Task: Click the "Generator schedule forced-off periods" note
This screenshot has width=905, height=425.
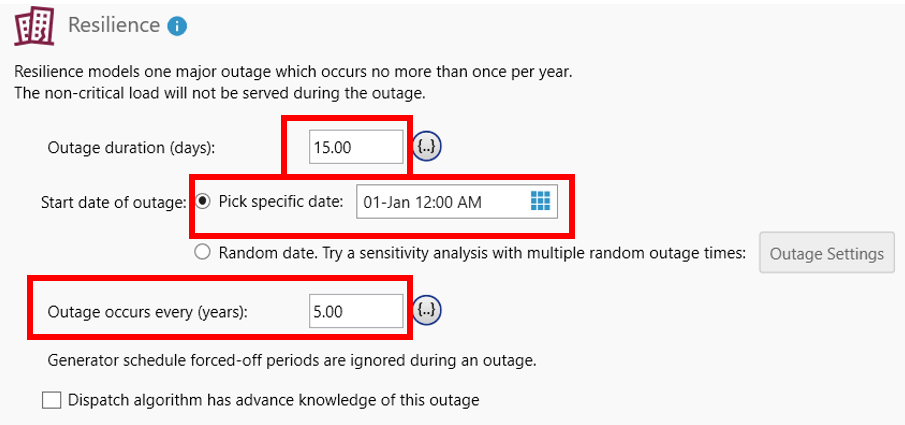Action: (x=292, y=360)
